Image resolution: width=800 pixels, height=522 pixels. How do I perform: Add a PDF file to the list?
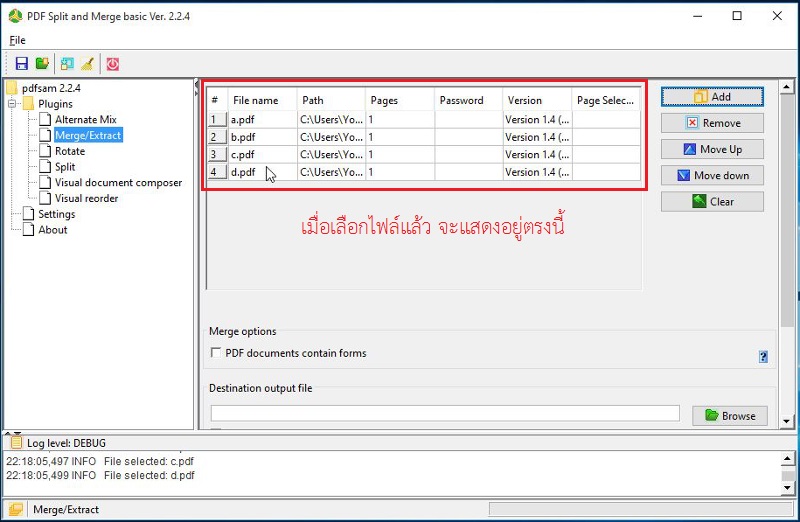tap(712, 96)
